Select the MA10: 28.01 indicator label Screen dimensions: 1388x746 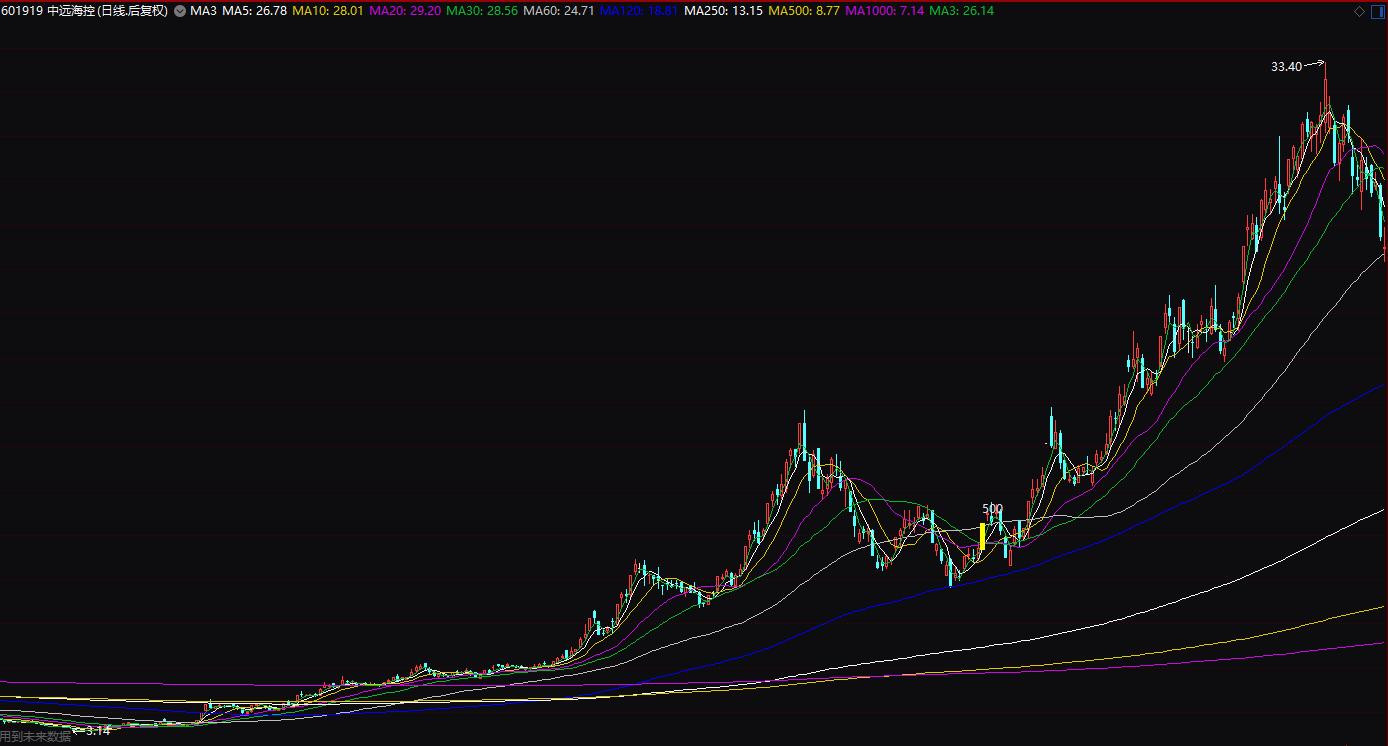coord(327,11)
